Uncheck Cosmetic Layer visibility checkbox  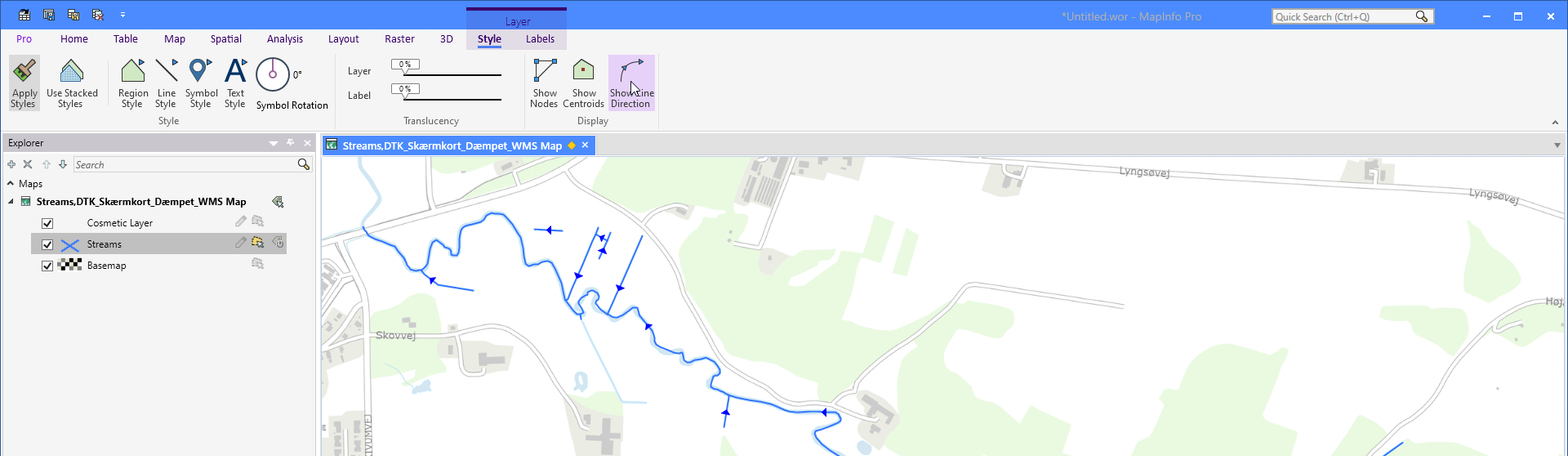click(47, 223)
